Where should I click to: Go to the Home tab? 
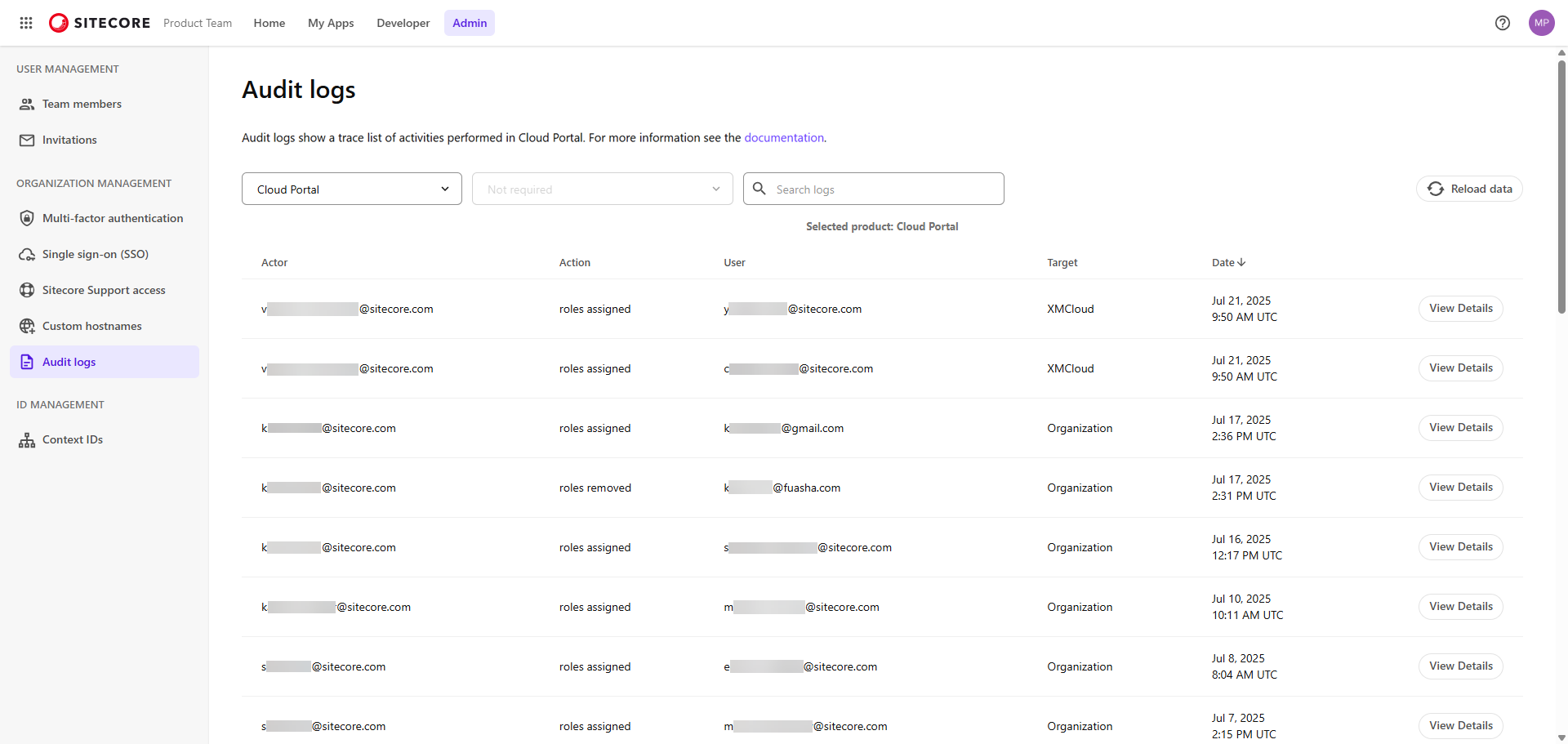pyautogui.click(x=269, y=23)
